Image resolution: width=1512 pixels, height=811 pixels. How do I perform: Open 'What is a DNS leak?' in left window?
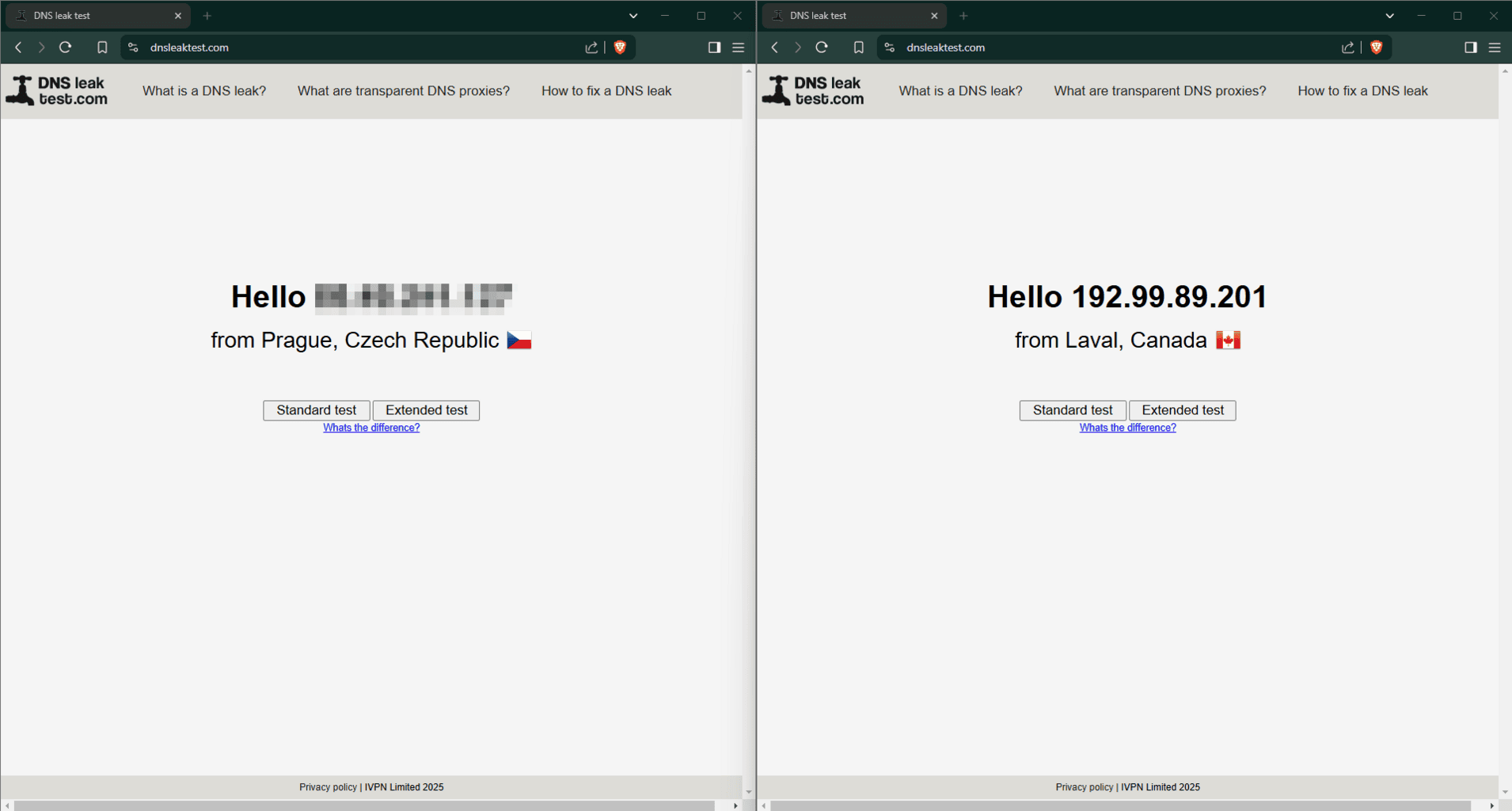[x=204, y=91]
